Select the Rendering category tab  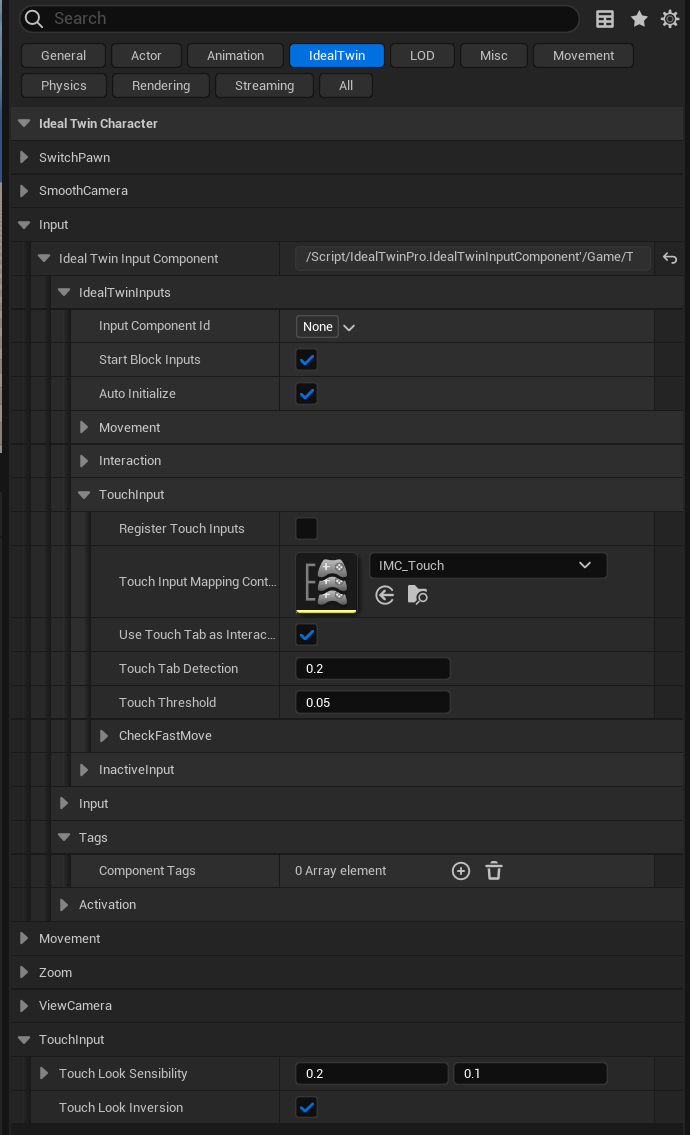coord(161,86)
